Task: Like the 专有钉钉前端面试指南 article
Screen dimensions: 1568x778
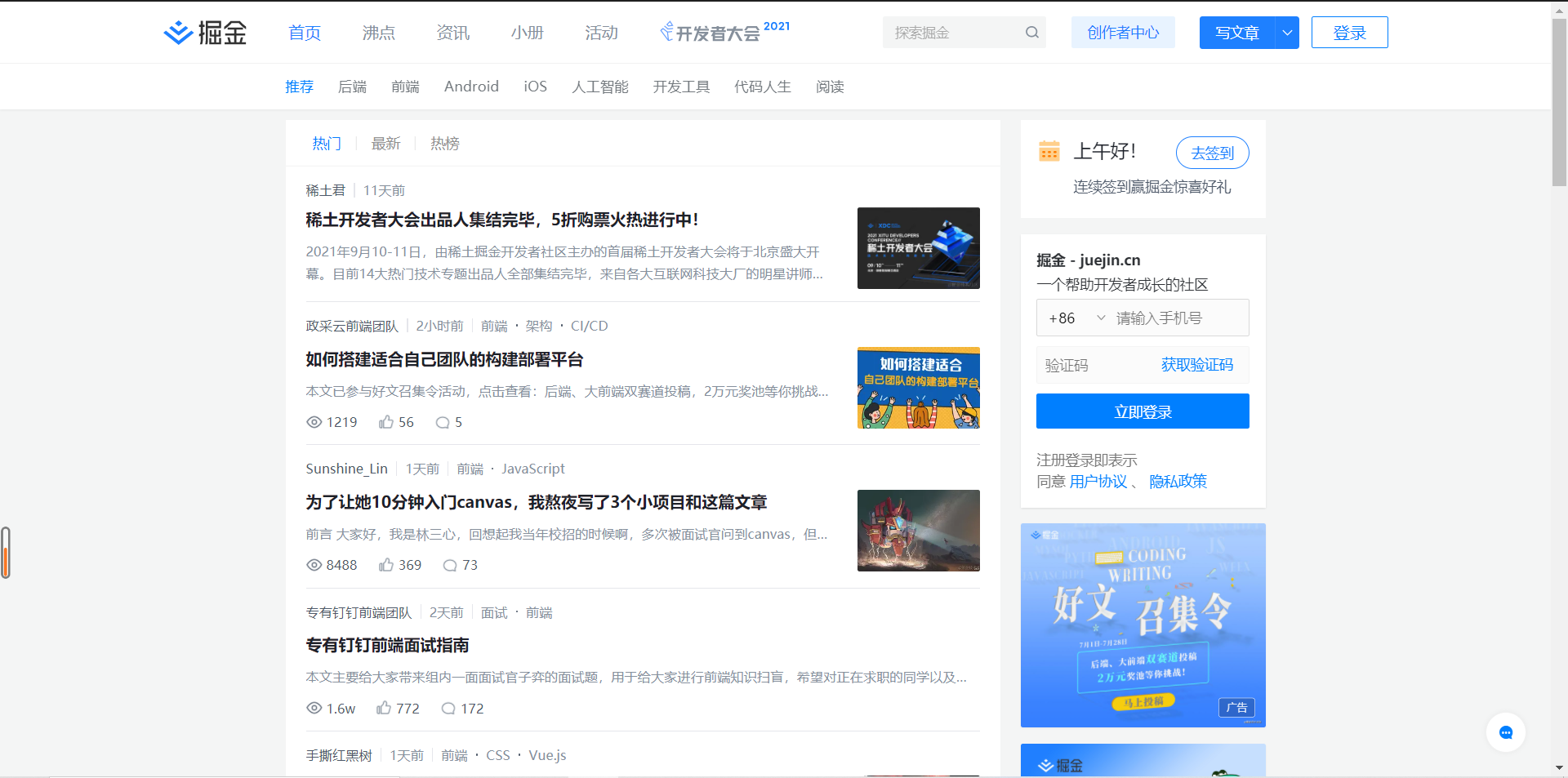Action: (x=384, y=708)
